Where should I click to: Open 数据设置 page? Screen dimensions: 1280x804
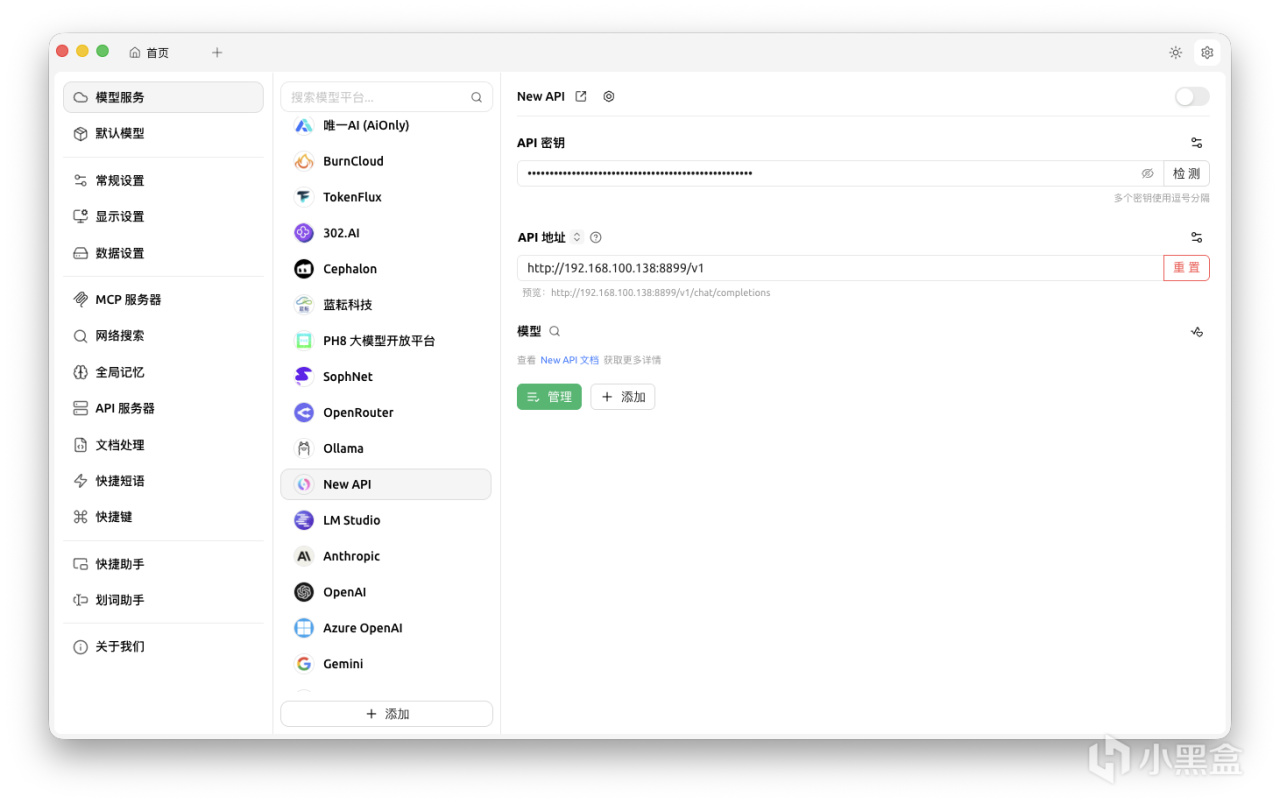point(163,253)
